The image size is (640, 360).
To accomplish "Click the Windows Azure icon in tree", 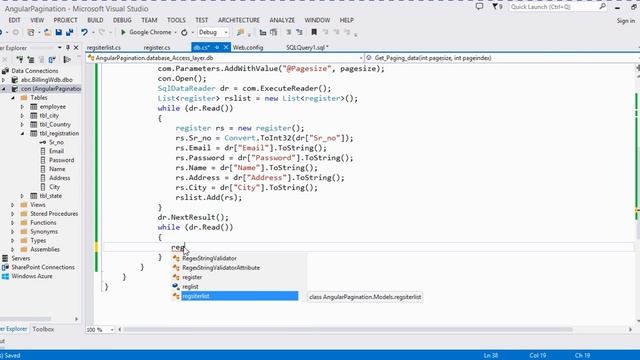I will click(x=5, y=276).
